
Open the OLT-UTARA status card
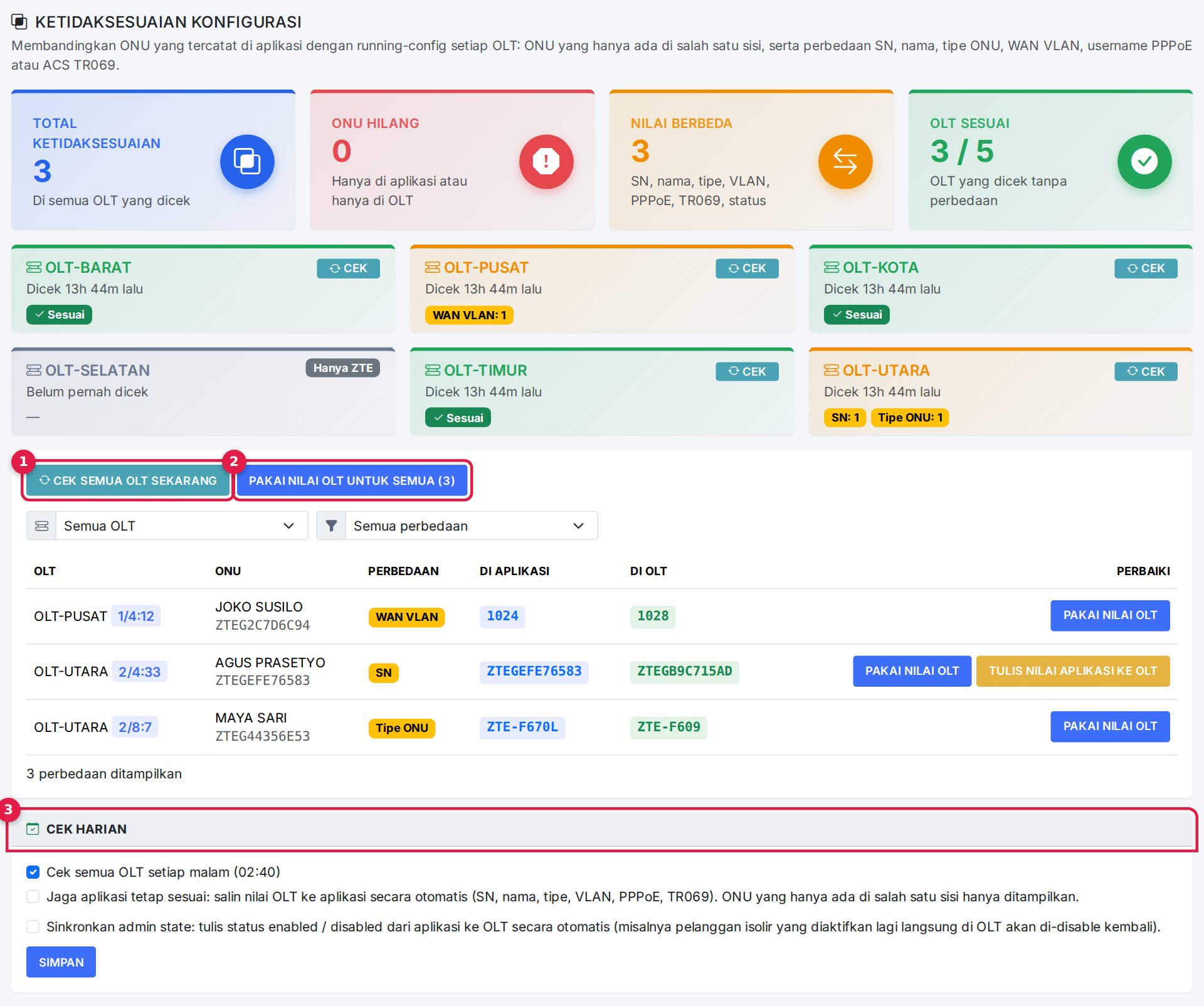1001,391
